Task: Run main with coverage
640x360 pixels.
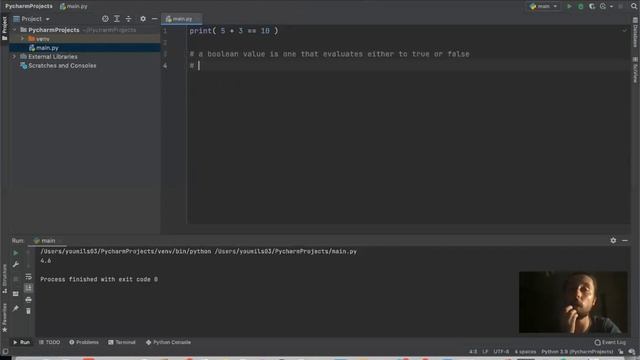Action: [x=592, y=6]
